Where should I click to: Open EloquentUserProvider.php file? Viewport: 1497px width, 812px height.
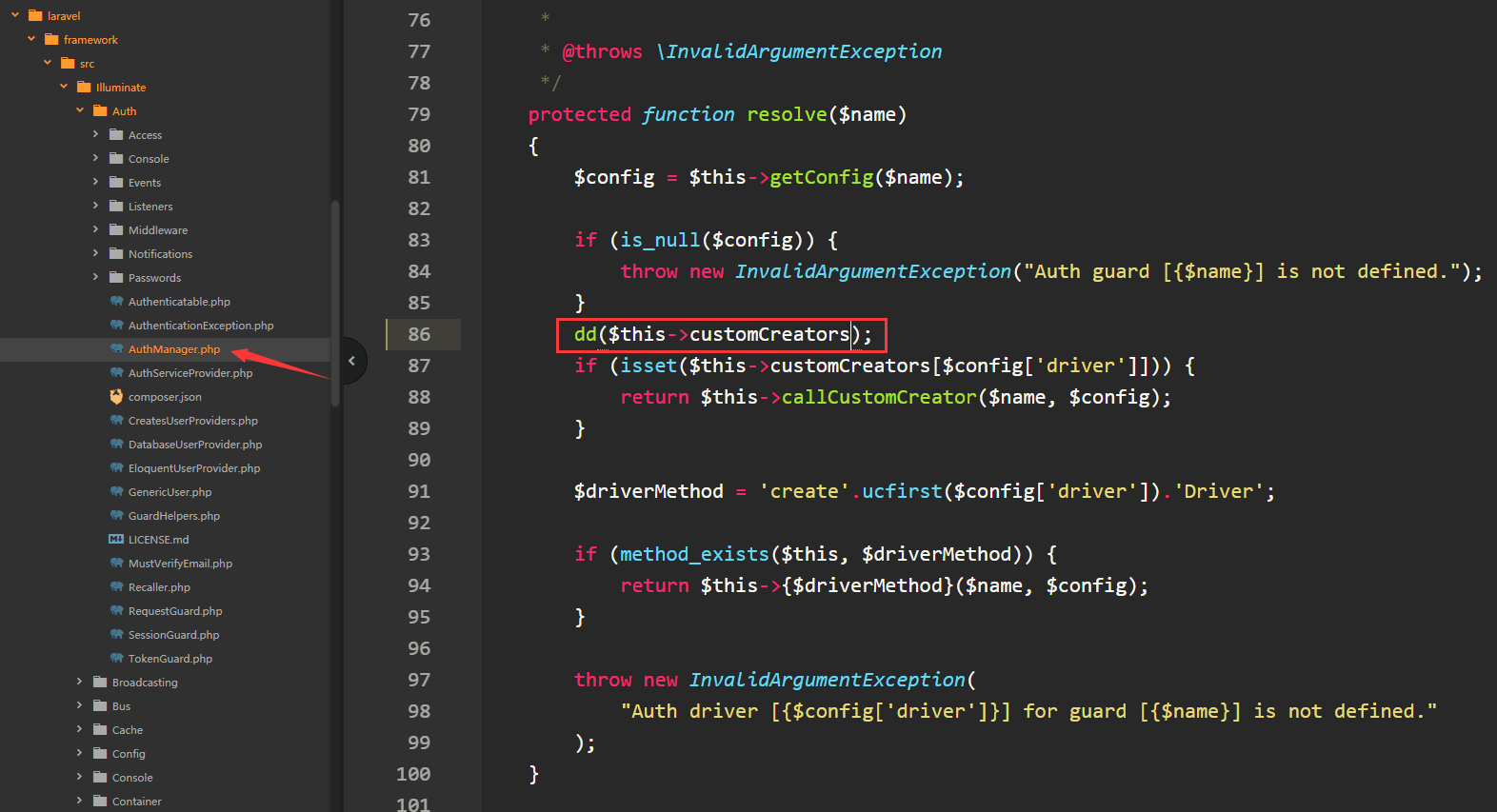point(194,468)
